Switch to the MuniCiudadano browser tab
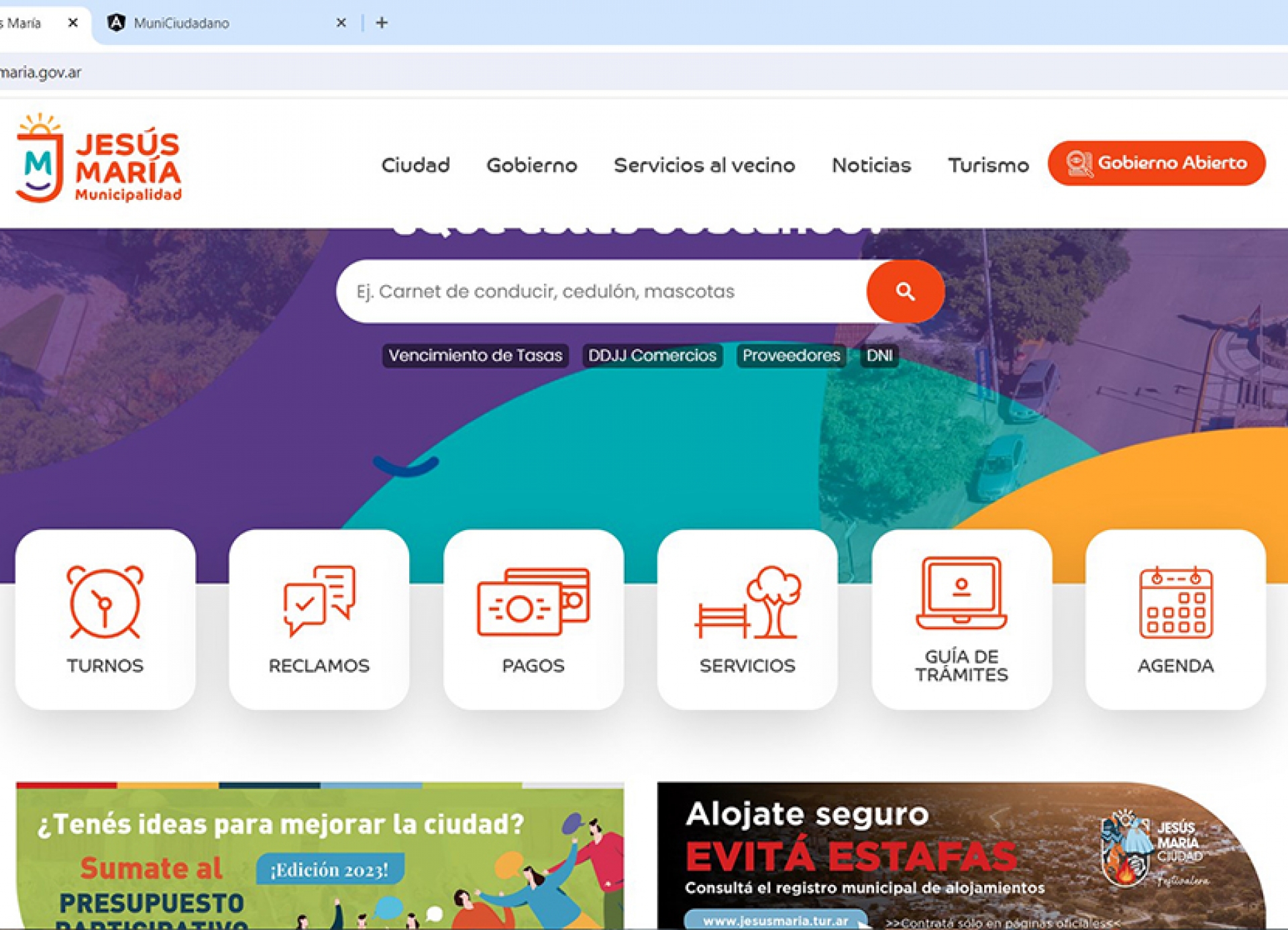This screenshot has height=930, width=1288. click(181, 23)
